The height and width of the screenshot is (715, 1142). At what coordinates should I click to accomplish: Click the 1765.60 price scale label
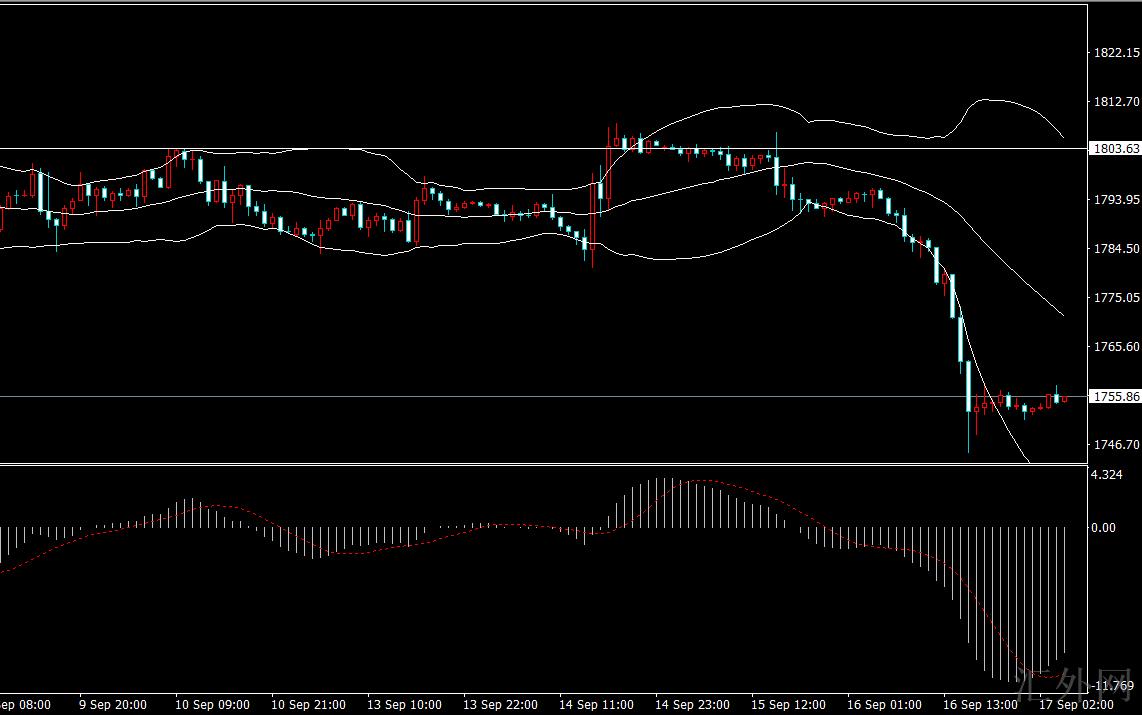pyautogui.click(x=1117, y=347)
